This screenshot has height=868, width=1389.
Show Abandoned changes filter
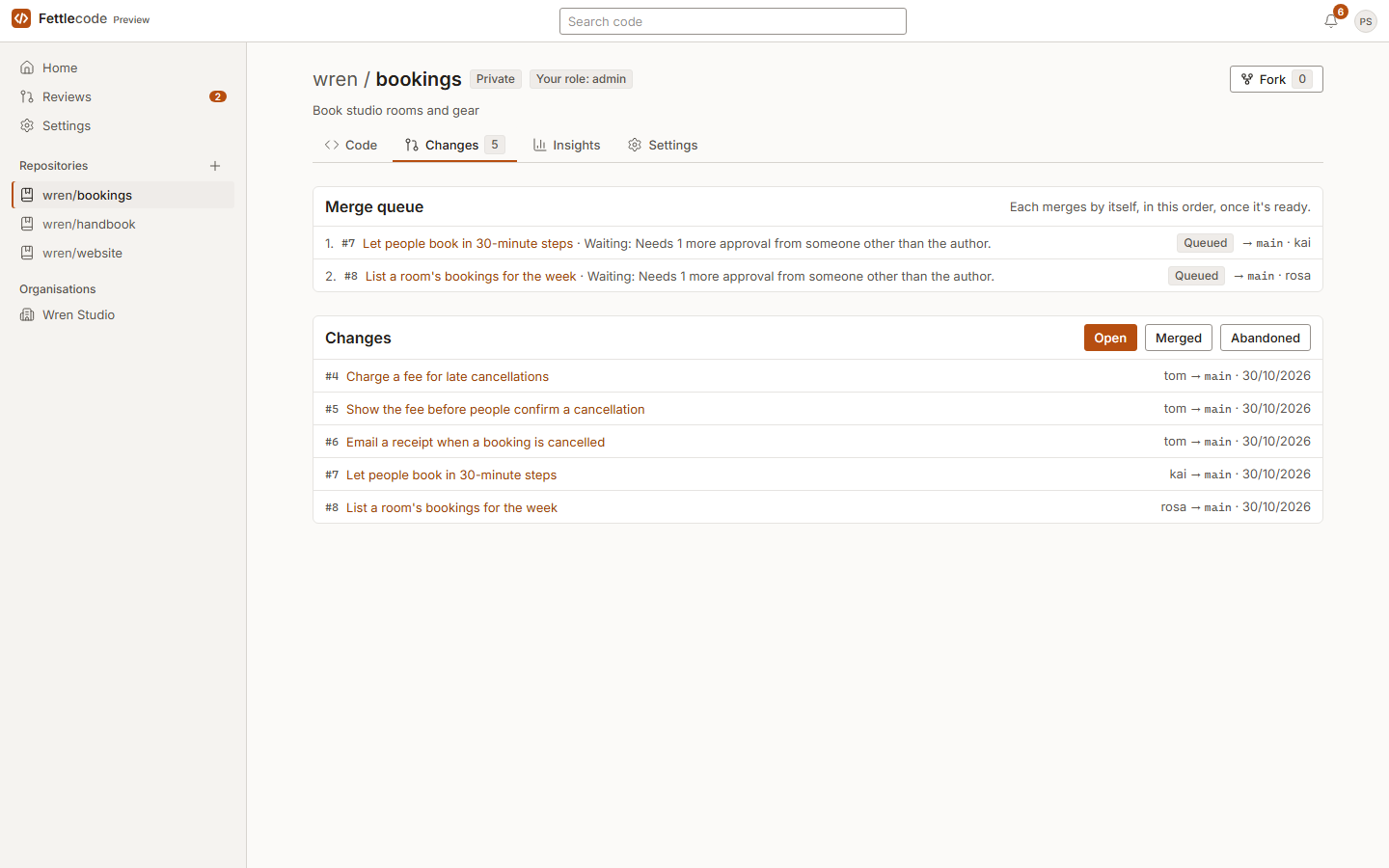click(x=1266, y=338)
